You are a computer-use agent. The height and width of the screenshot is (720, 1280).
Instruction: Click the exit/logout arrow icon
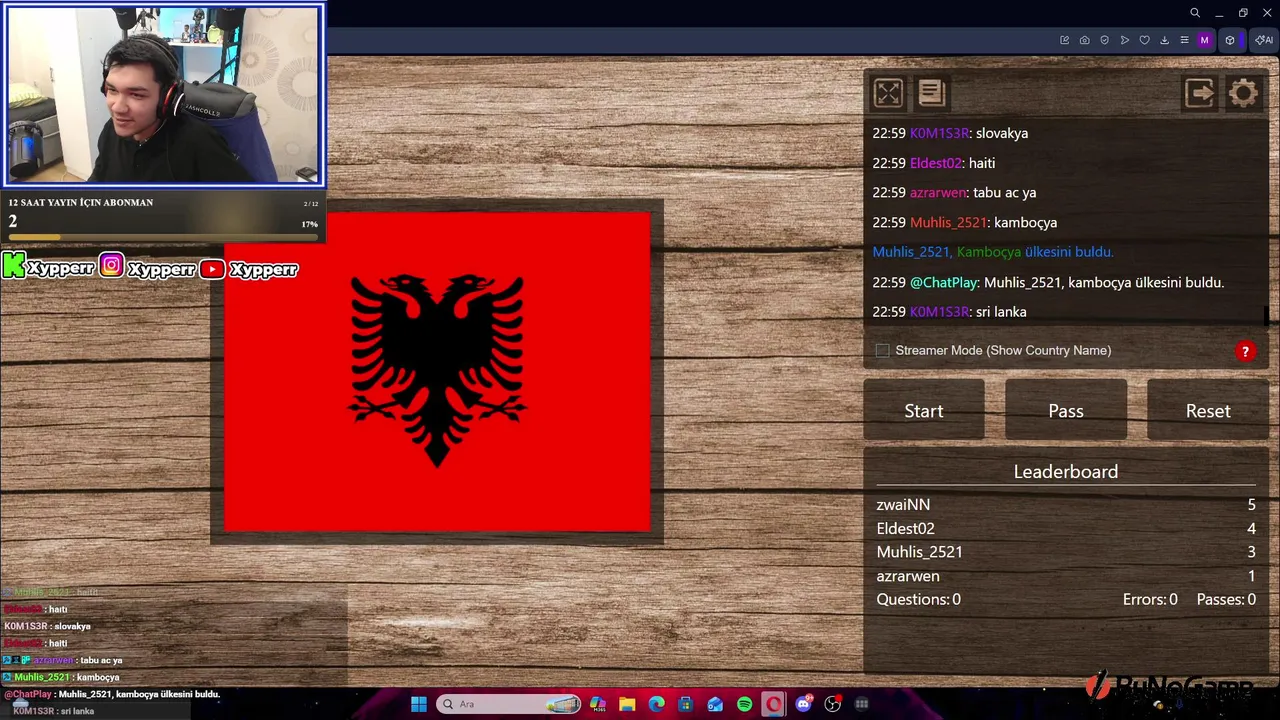[1200, 93]
